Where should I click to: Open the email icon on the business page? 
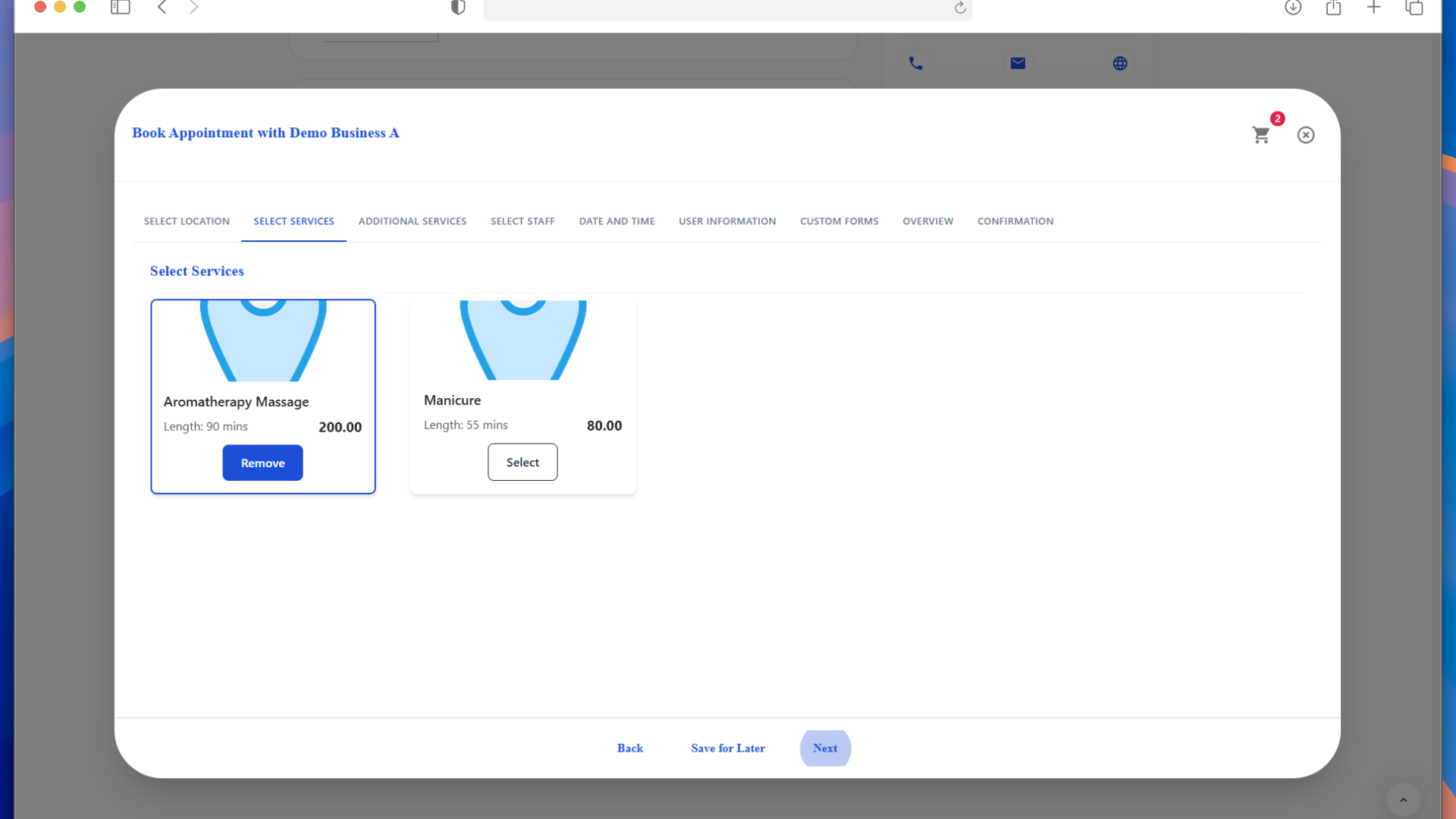tap(1018, 64)
